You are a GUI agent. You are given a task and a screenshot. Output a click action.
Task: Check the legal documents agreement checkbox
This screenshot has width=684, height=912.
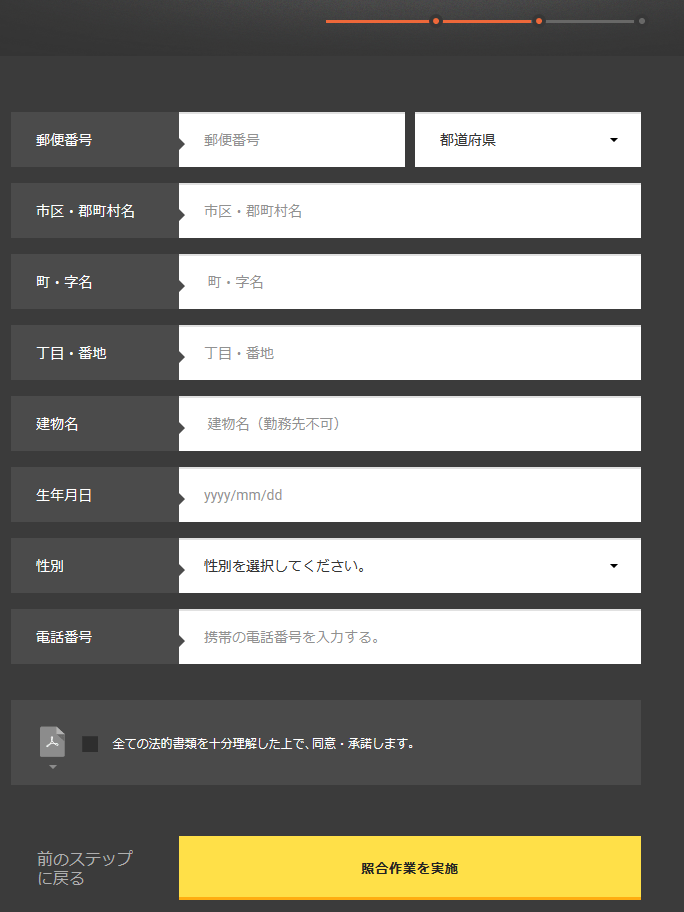pos(90,744)
